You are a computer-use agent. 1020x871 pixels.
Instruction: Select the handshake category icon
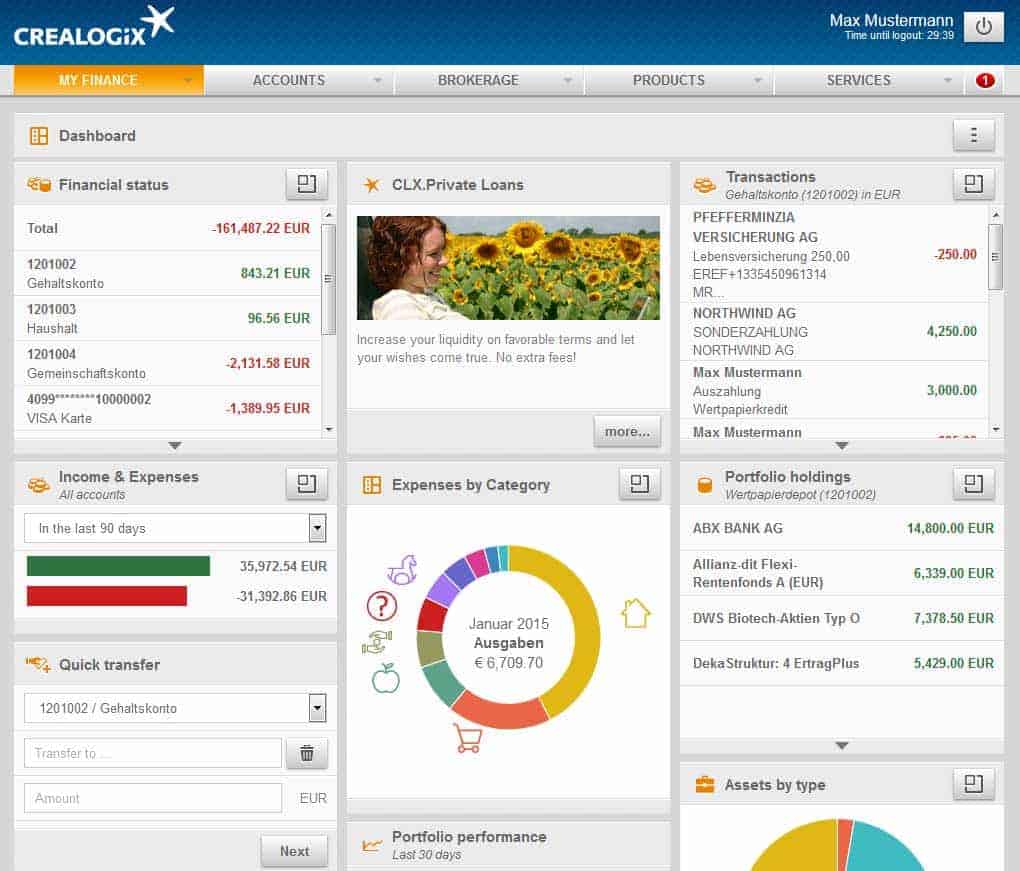pyautogui.click(x=377, y=643)
